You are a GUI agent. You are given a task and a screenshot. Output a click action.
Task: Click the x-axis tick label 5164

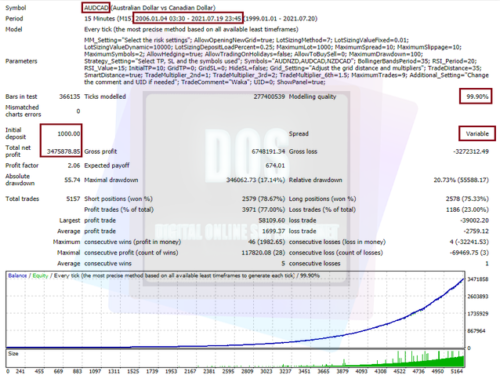[457, 371]
